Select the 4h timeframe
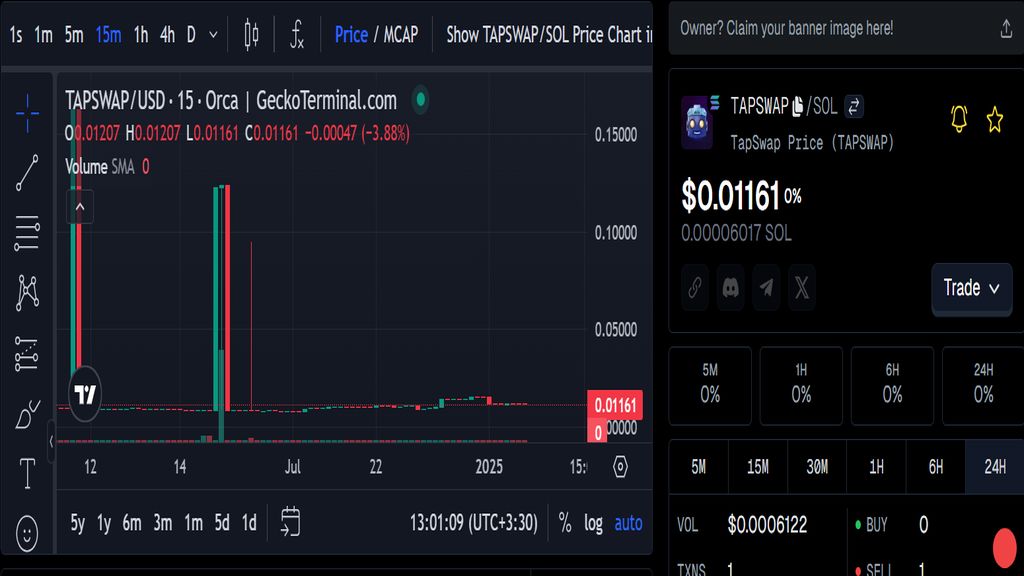This screenshot has height=576, width=1024. point(167,35)
